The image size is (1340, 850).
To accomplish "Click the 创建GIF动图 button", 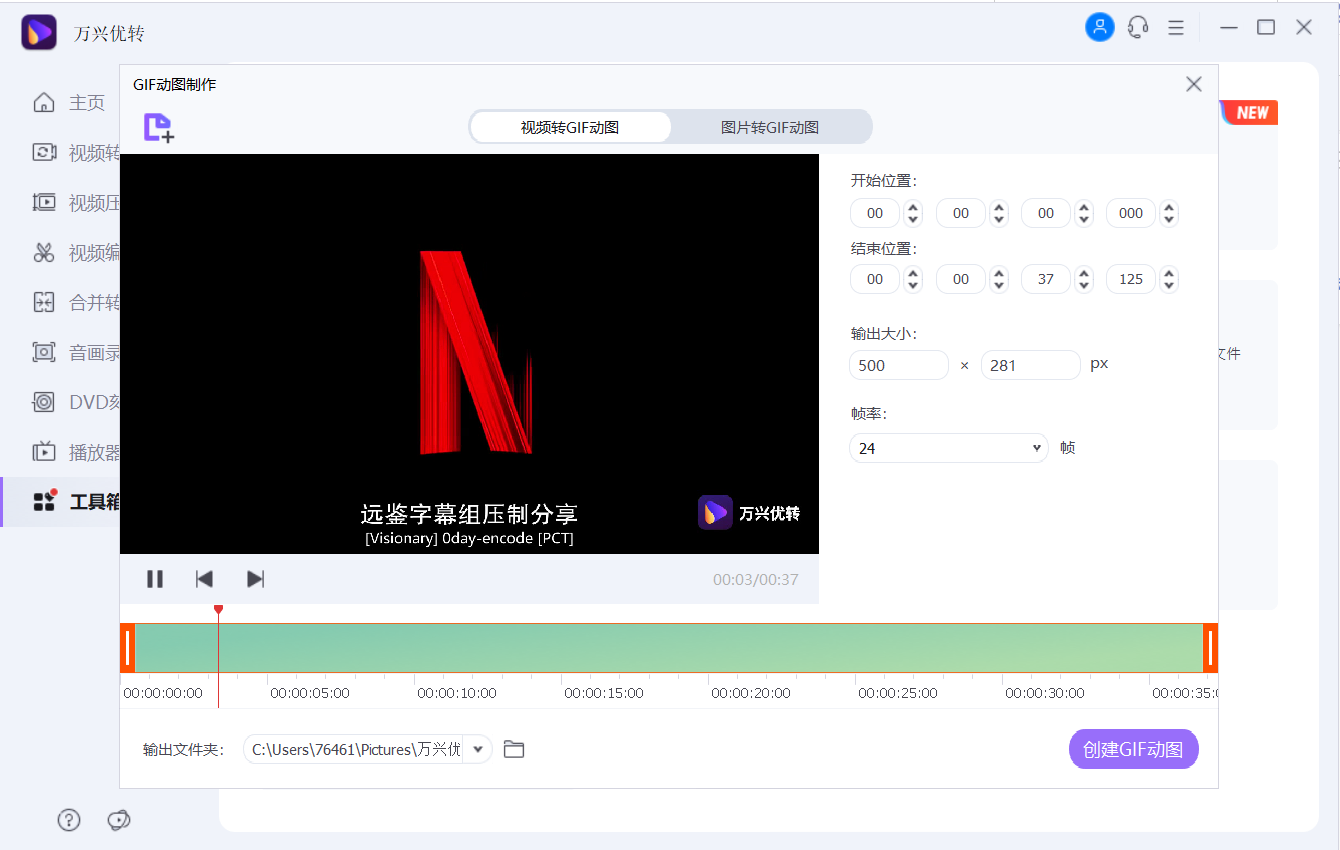I will click(x=1133, y=749).
